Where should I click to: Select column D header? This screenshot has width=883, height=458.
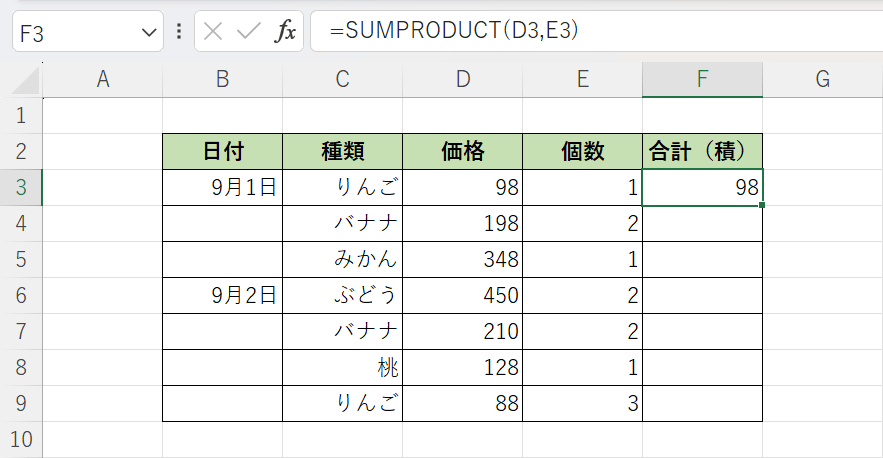coord(462,80)
